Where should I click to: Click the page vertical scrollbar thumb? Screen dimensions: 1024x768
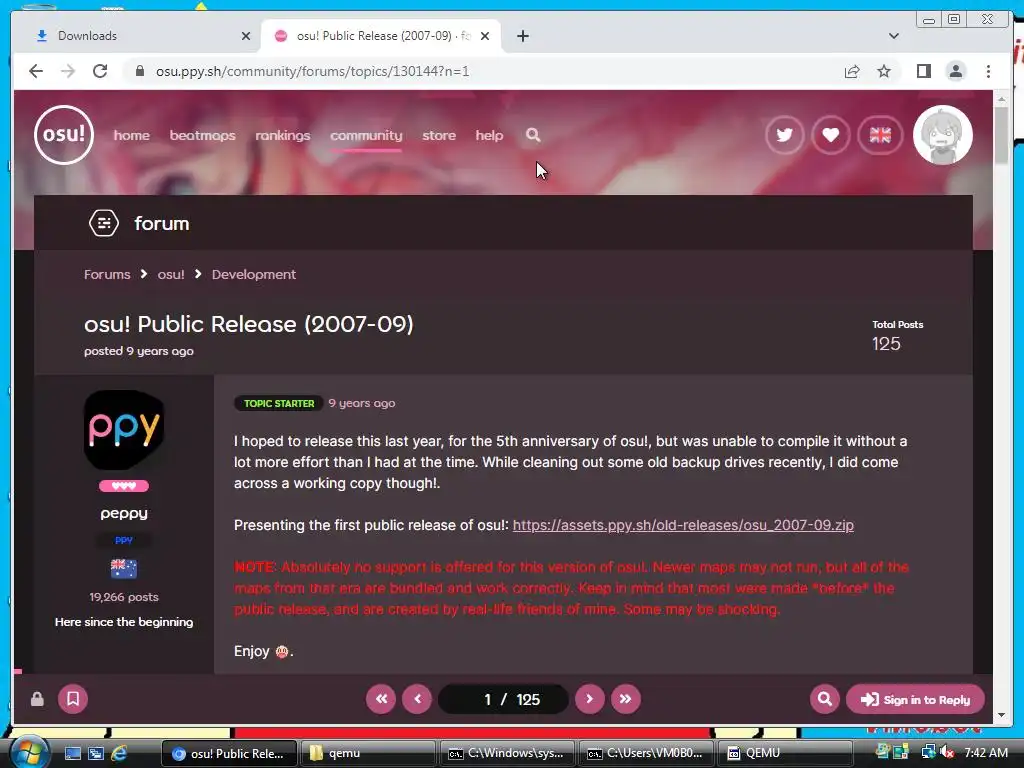coord(1001,135)
